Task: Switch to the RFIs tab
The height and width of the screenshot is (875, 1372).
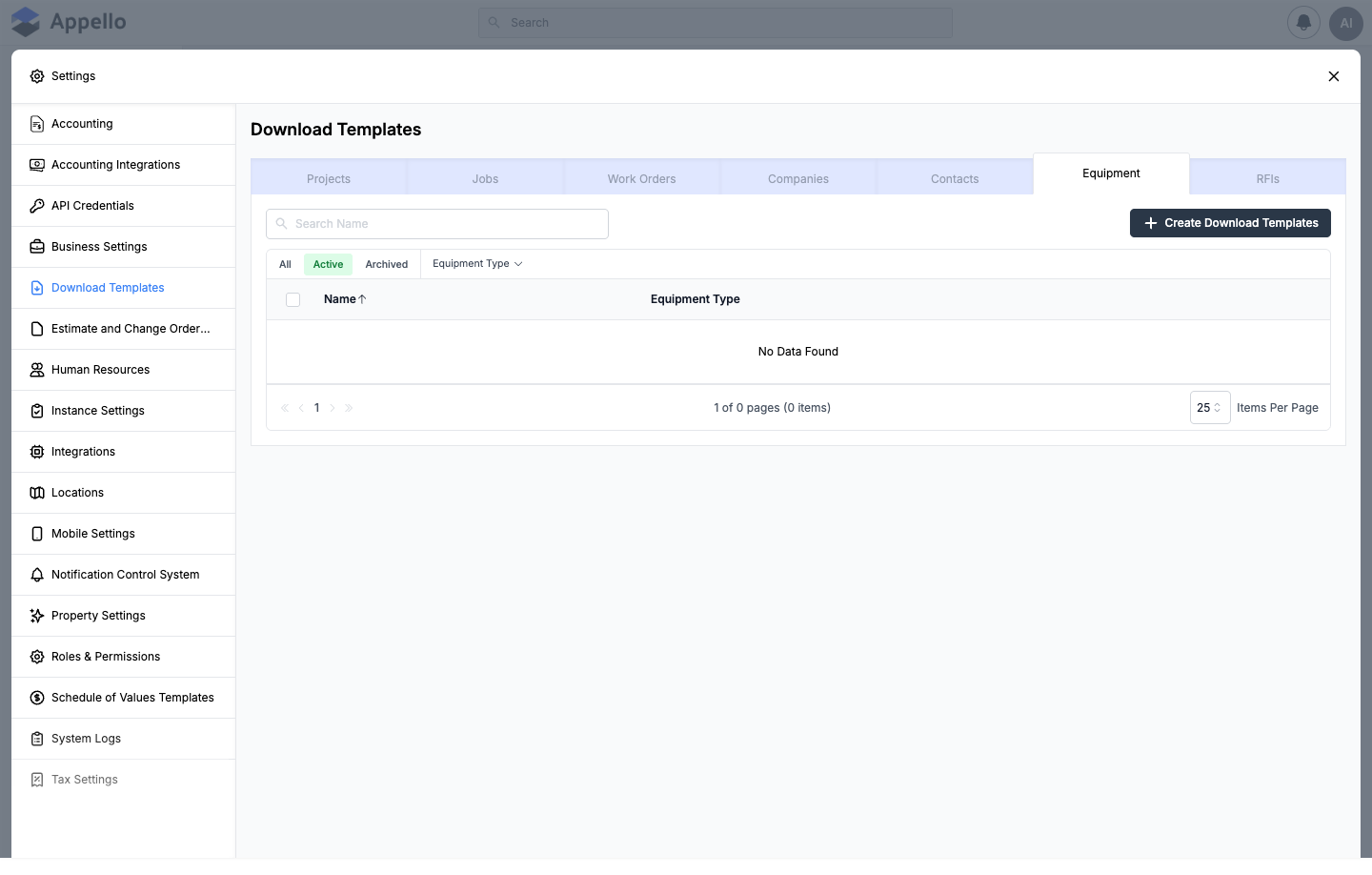Action: pyautogui.click(x=1268, y=178)
